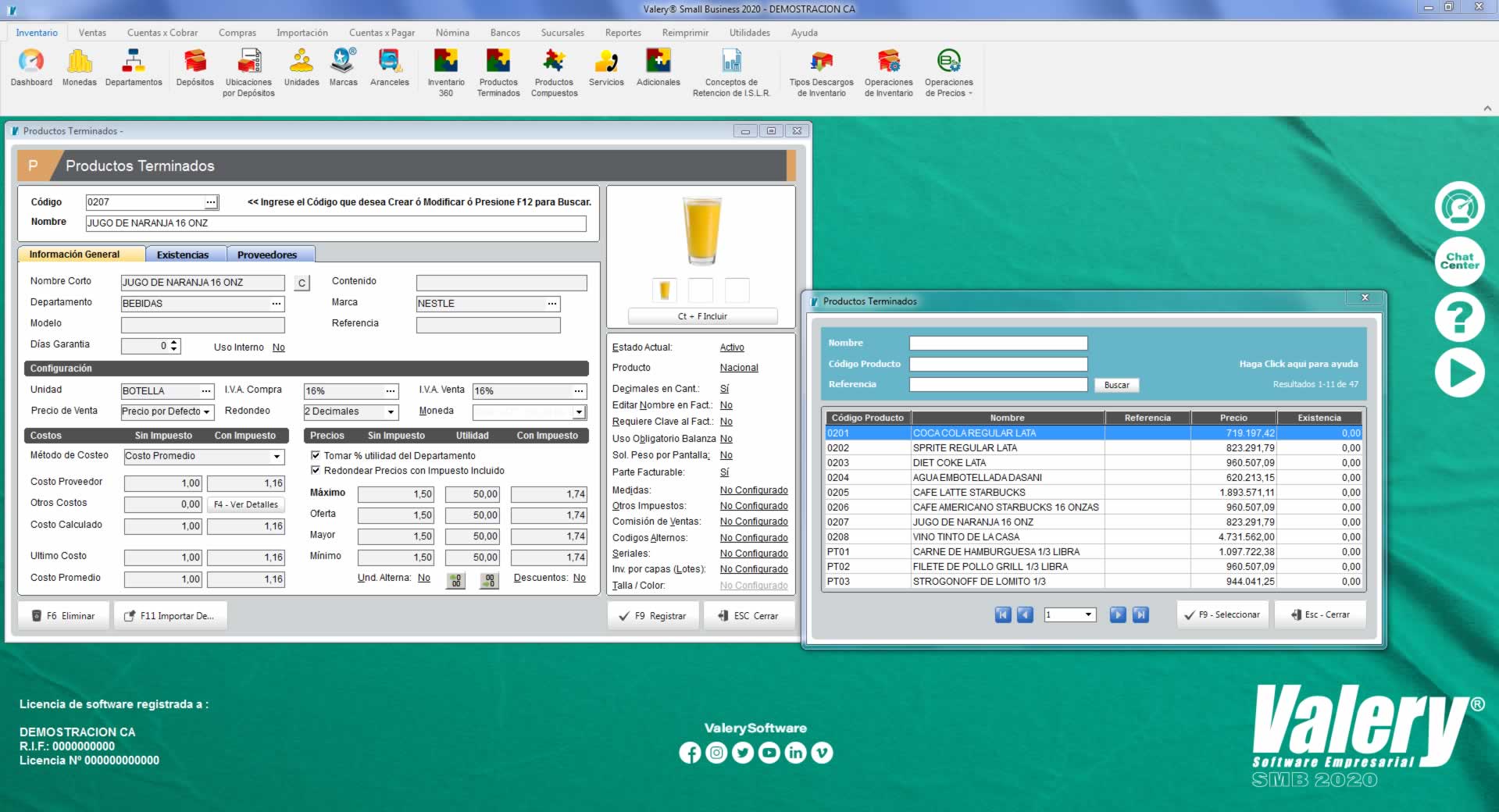The height and width of the screenshot is (812, 1499).
Task: Increase Días Garantía stepper value
Action: point(174,342)
